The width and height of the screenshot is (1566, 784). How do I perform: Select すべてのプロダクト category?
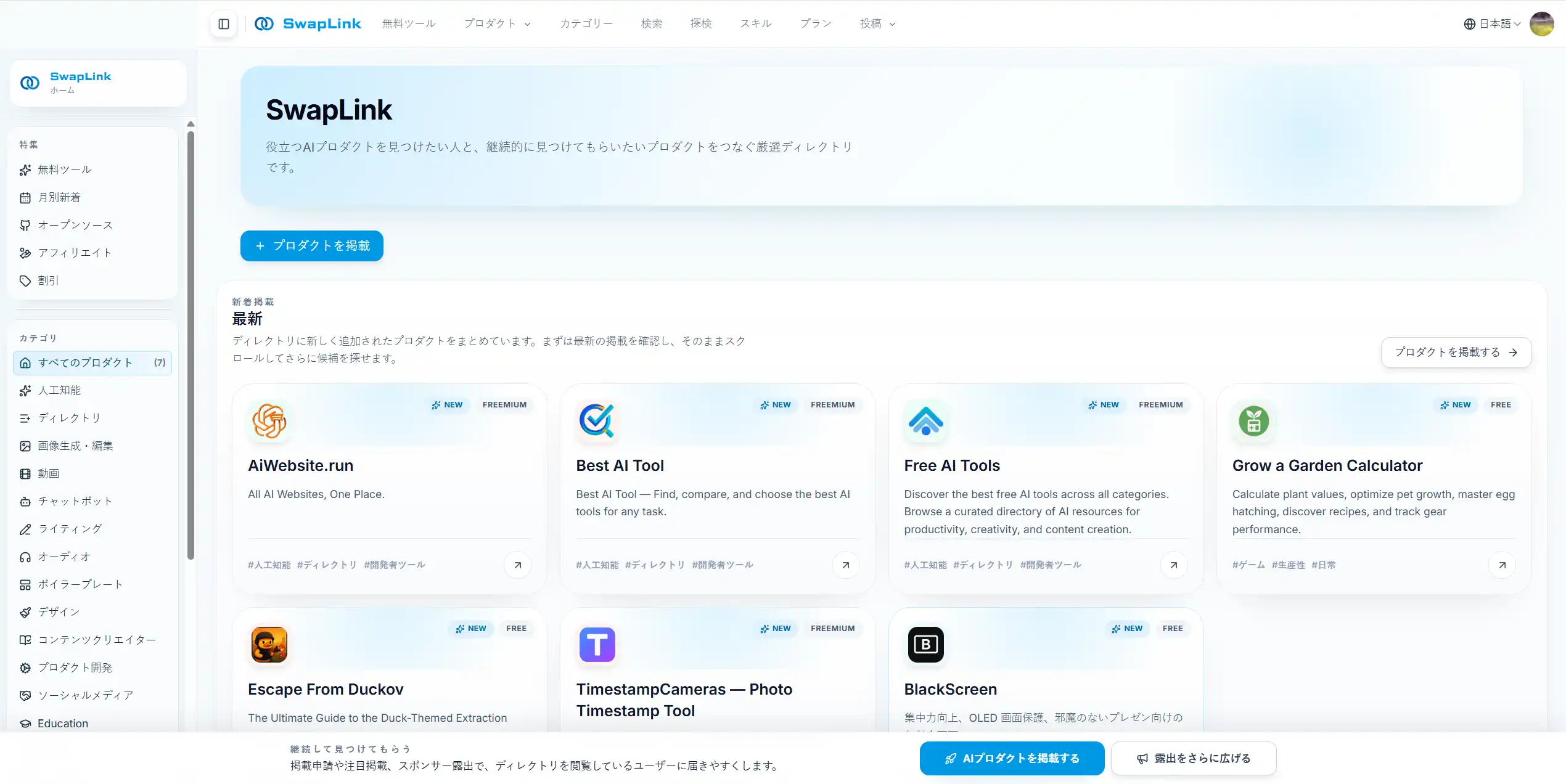pyautogui.click(x=92, y=362)
